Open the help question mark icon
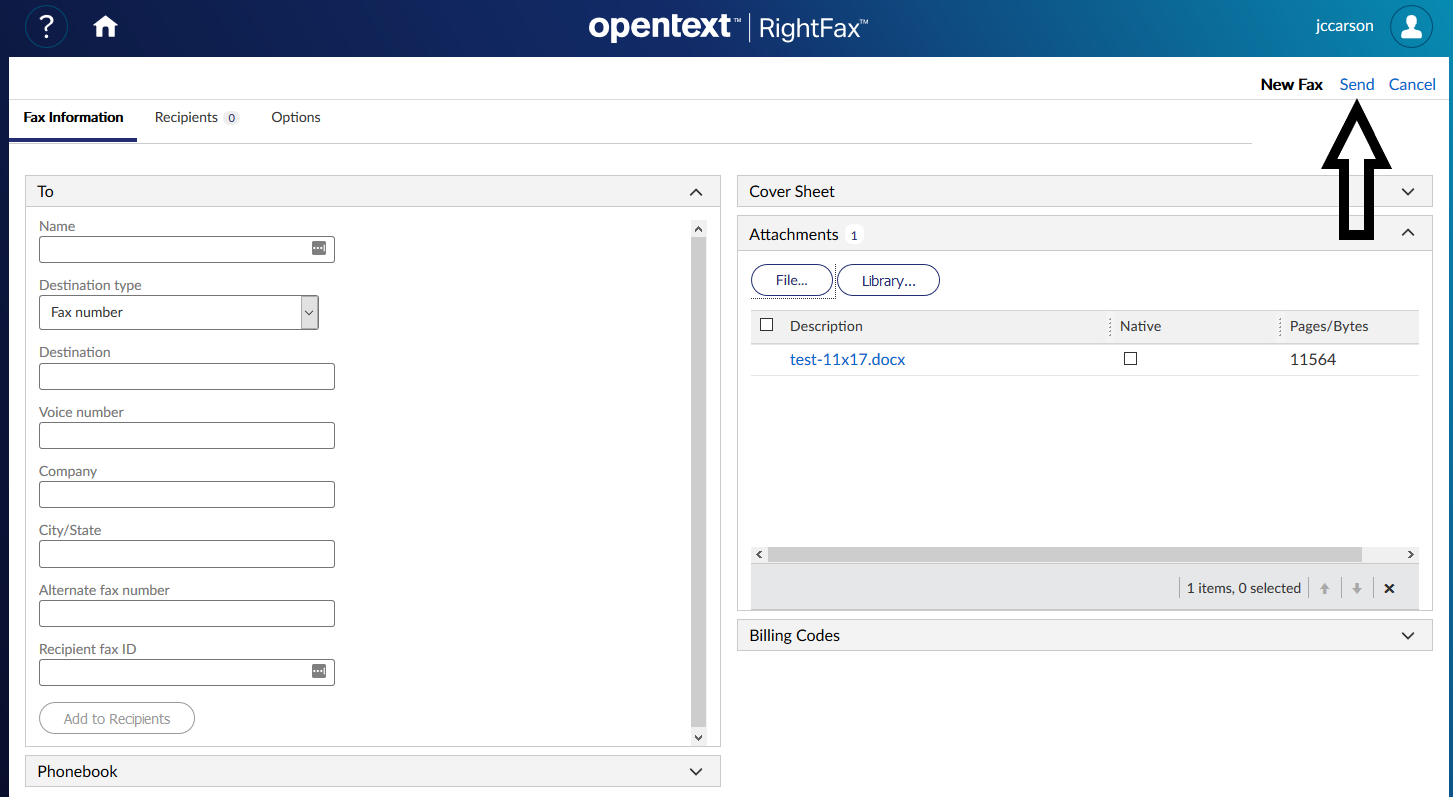Viewport: 1453px width, 797px height. pyautogui.click(x=46, y=27)
